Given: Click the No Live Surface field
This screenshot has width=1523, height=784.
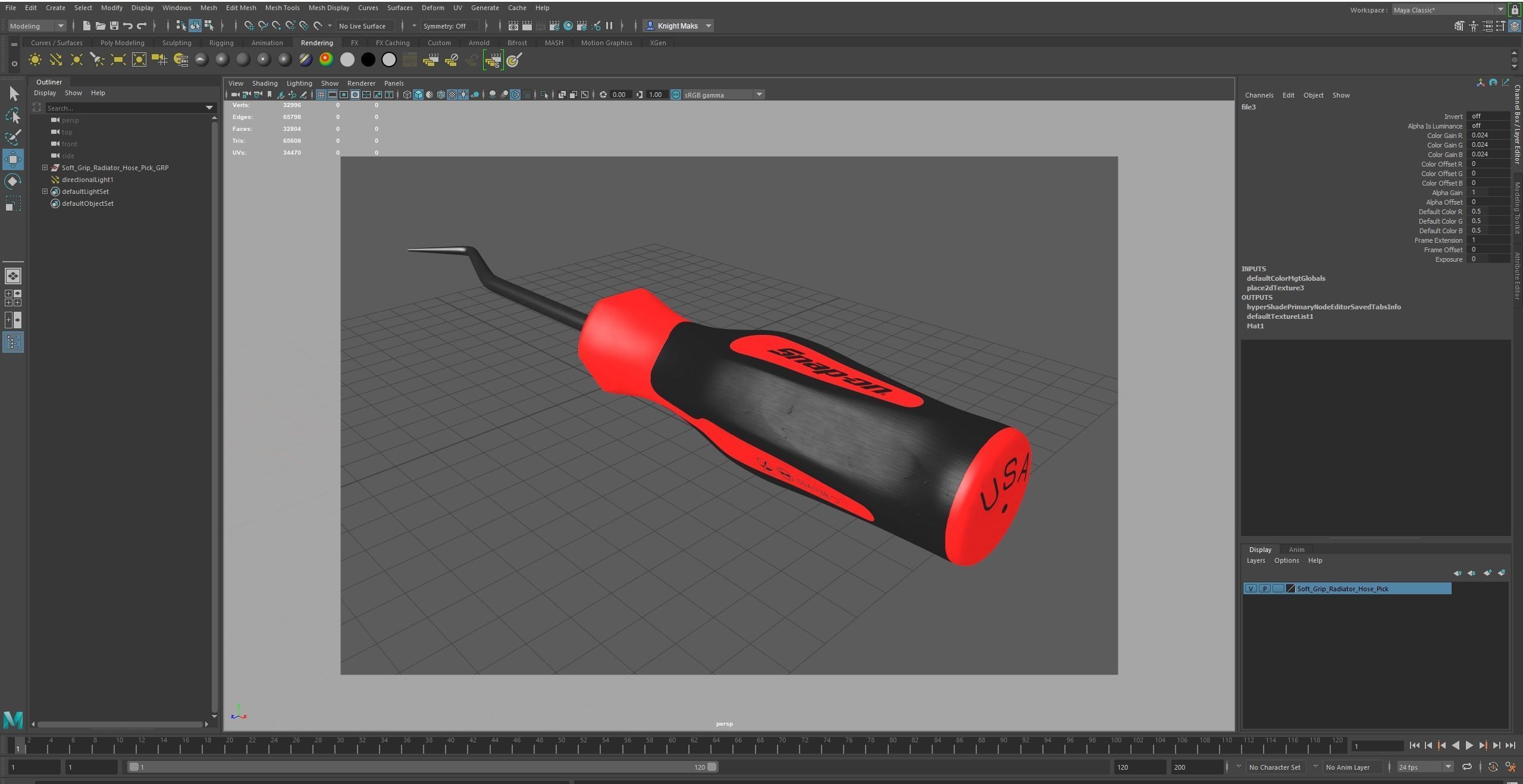Looking at the screenshot, I should tap(366, 26).
